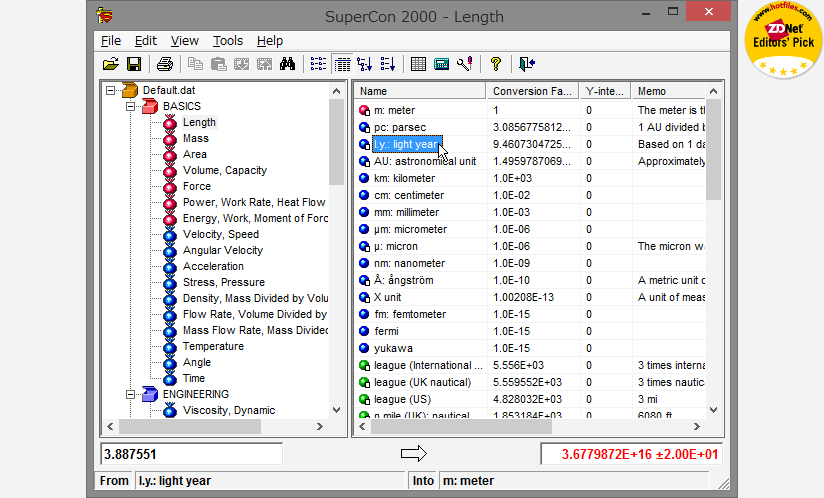Click the import (down arrow box) toolbar icon
The width and height of the screenshot is (824, 498).
pos(241,64)
